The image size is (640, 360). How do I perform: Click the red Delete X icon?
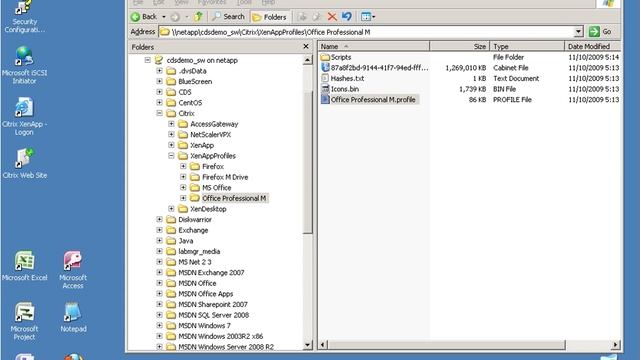(x=332, y=17)
